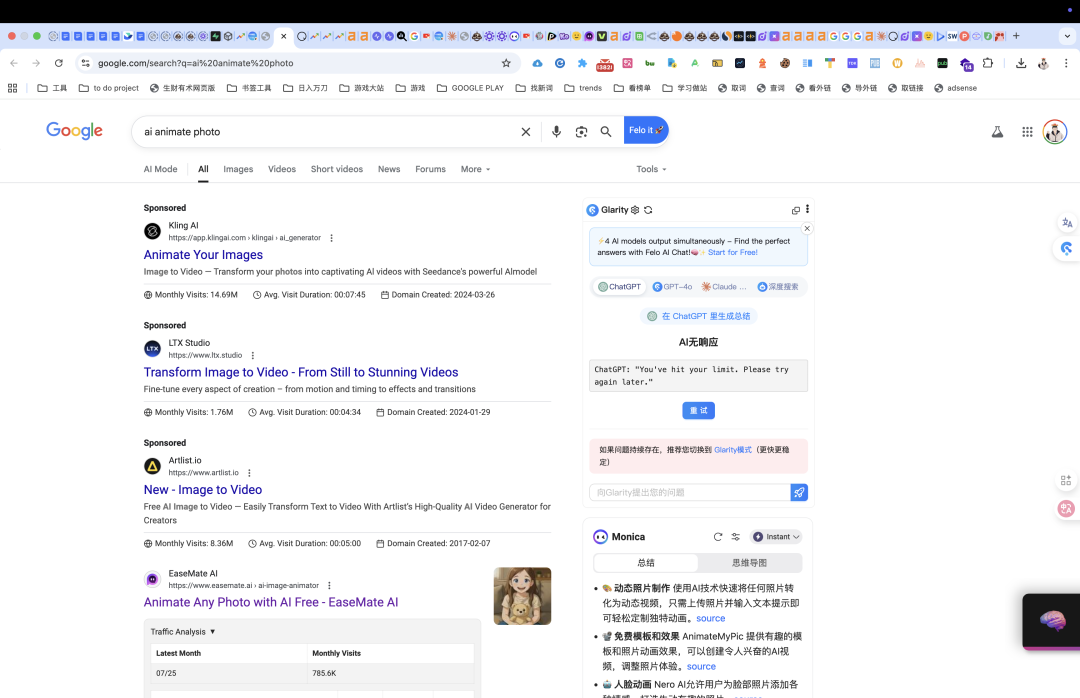1080x698 pixels.
Task: Open the adsense bookmark
Action: tap(955, 88)
